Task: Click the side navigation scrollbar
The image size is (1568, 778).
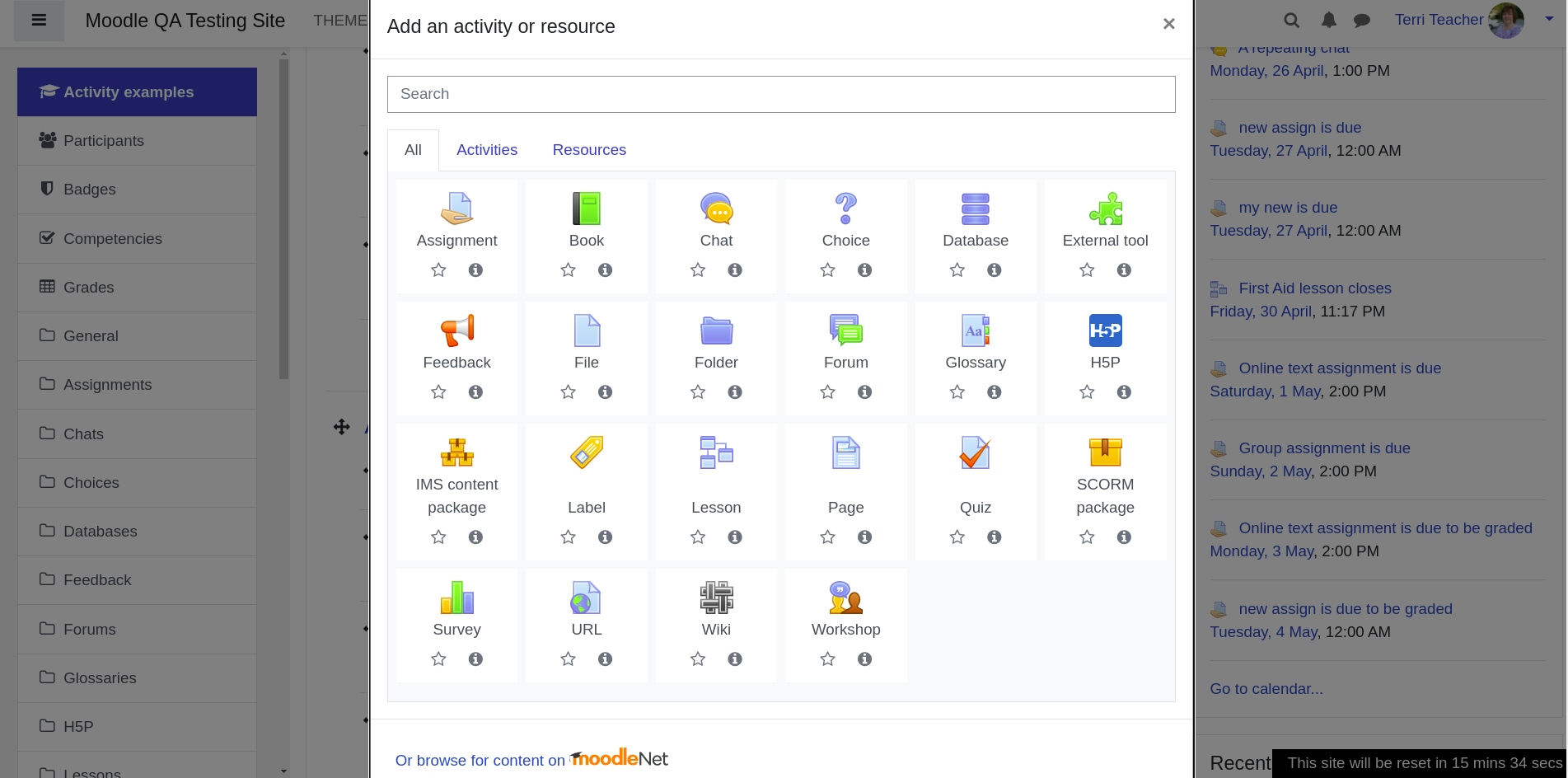Action: click(283, 218)
